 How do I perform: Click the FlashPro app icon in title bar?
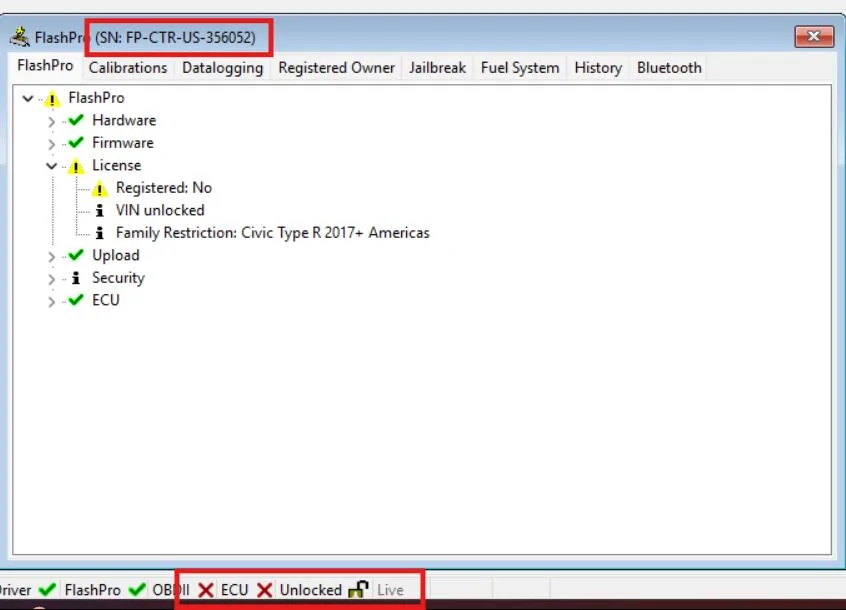(20, 37)
